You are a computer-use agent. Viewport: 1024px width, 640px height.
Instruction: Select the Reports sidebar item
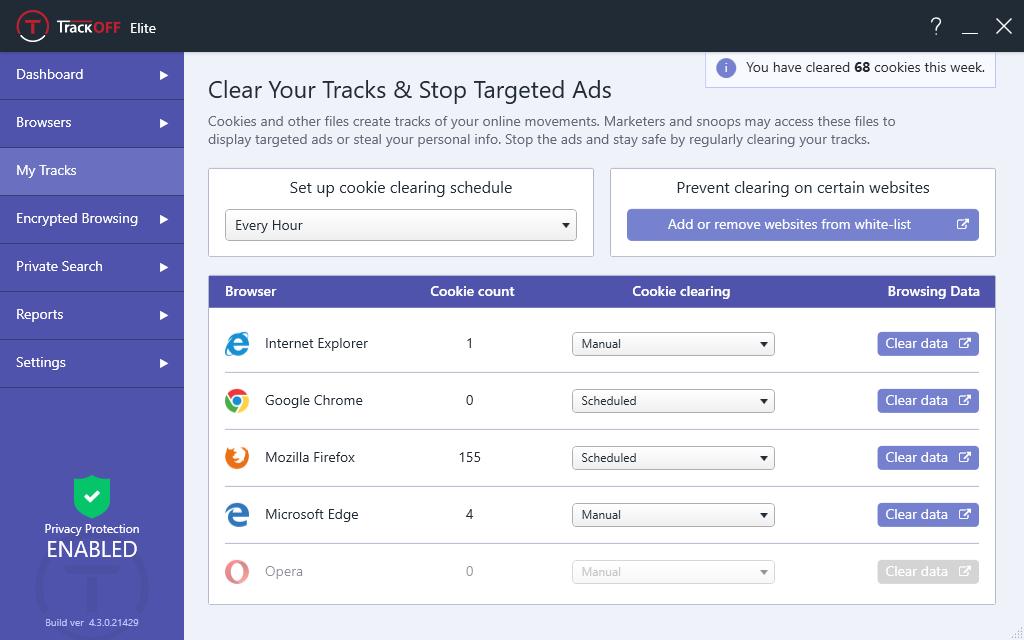(91, 315)
